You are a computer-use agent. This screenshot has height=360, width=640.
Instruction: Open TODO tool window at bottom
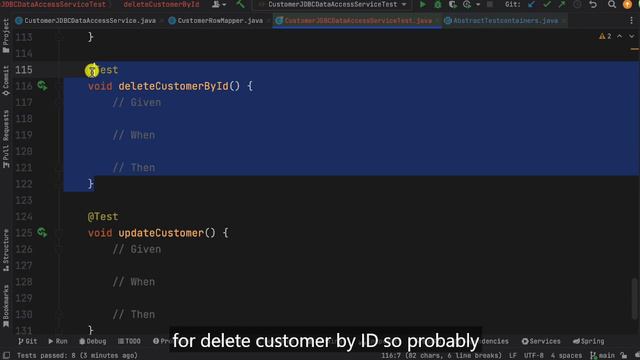point(129,341)
